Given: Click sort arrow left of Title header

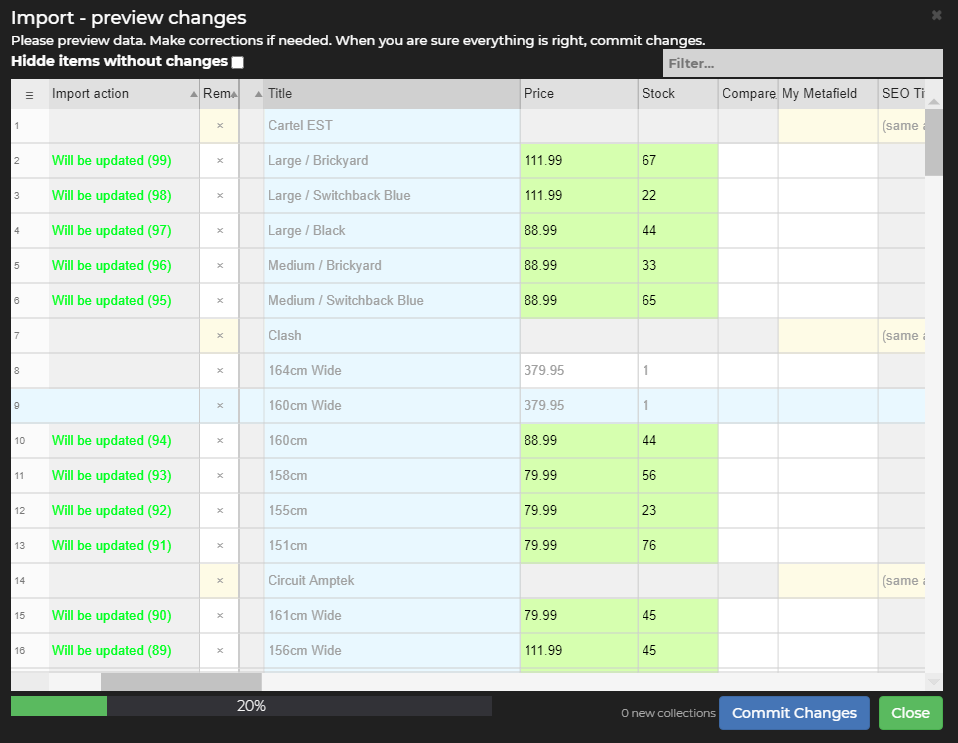Looking at the screenshot, I should coord(257,94).
